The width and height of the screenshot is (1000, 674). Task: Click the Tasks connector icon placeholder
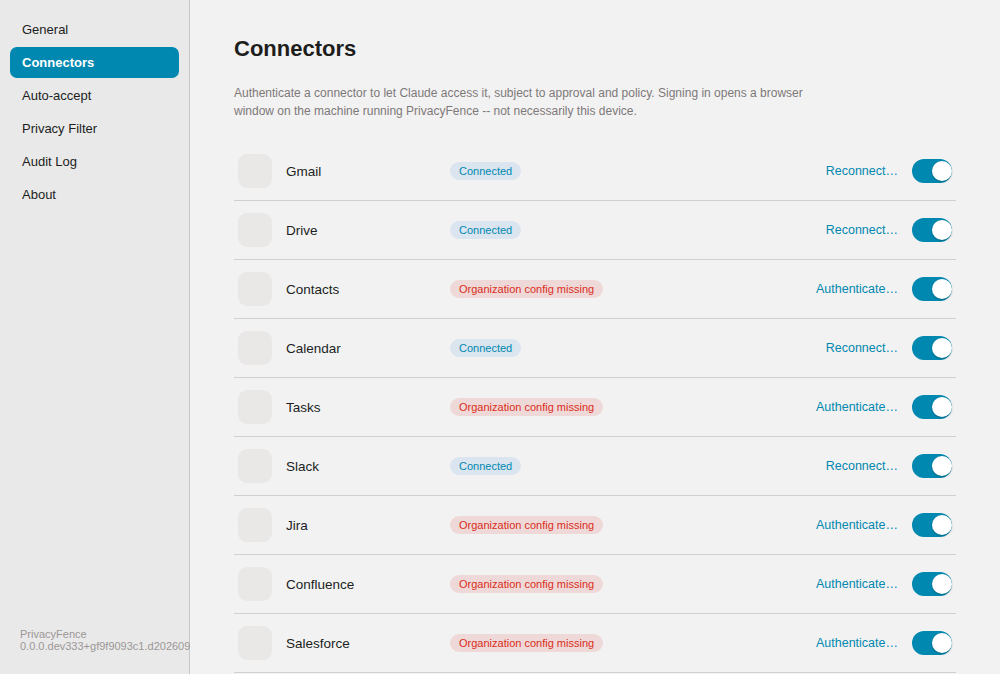[255, 407]
